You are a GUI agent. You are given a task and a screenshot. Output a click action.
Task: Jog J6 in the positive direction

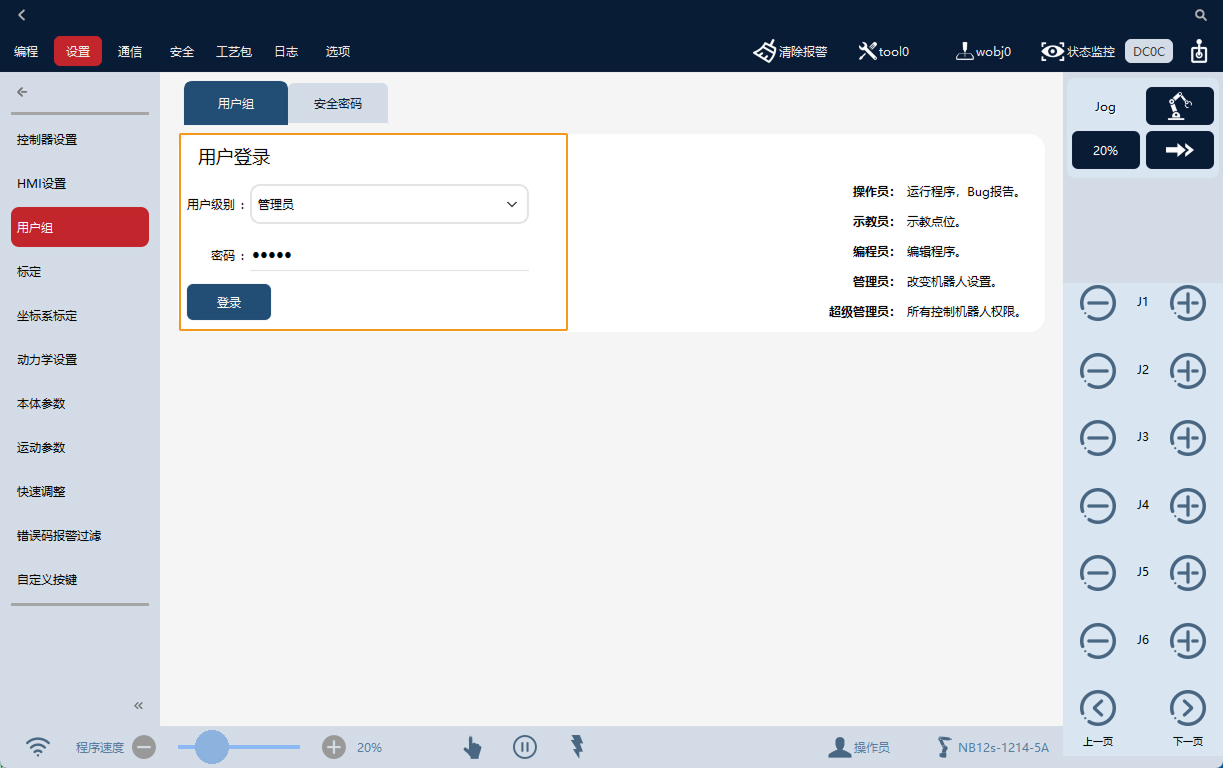1188,641
